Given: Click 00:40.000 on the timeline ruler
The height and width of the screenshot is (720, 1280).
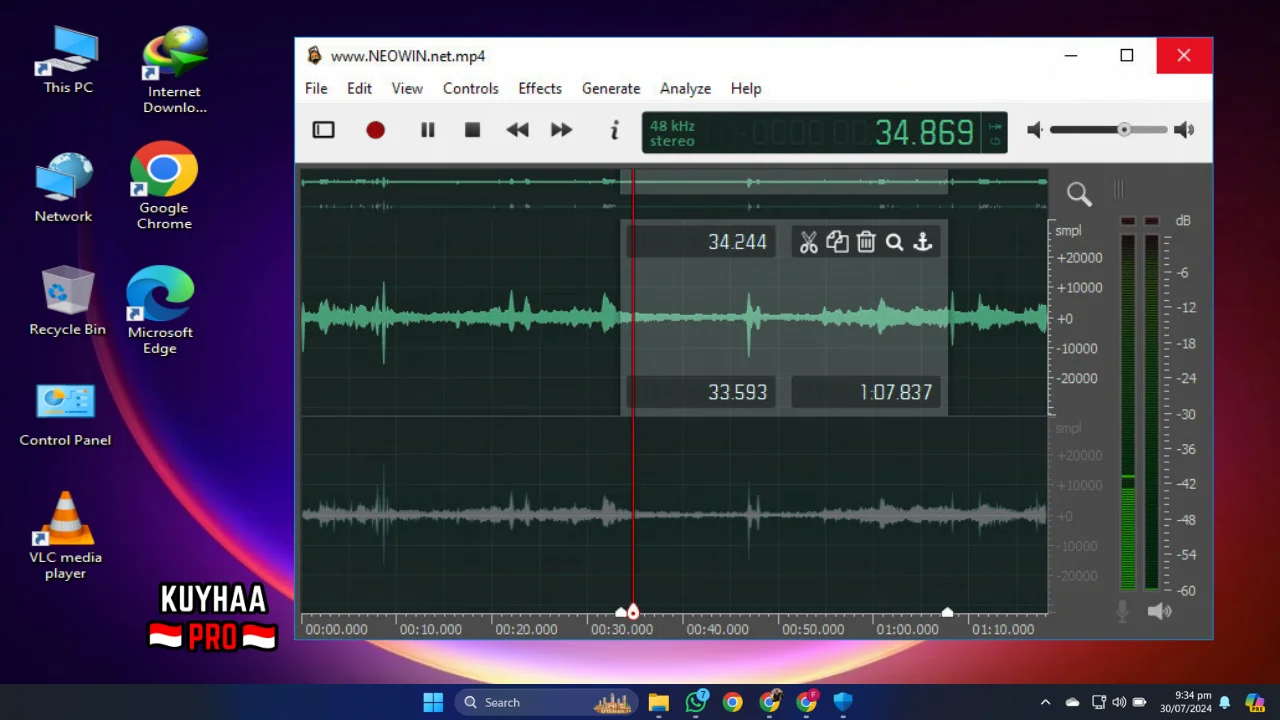Looking at the screenshot, I should pyautogui.click(x=717, y=630).
